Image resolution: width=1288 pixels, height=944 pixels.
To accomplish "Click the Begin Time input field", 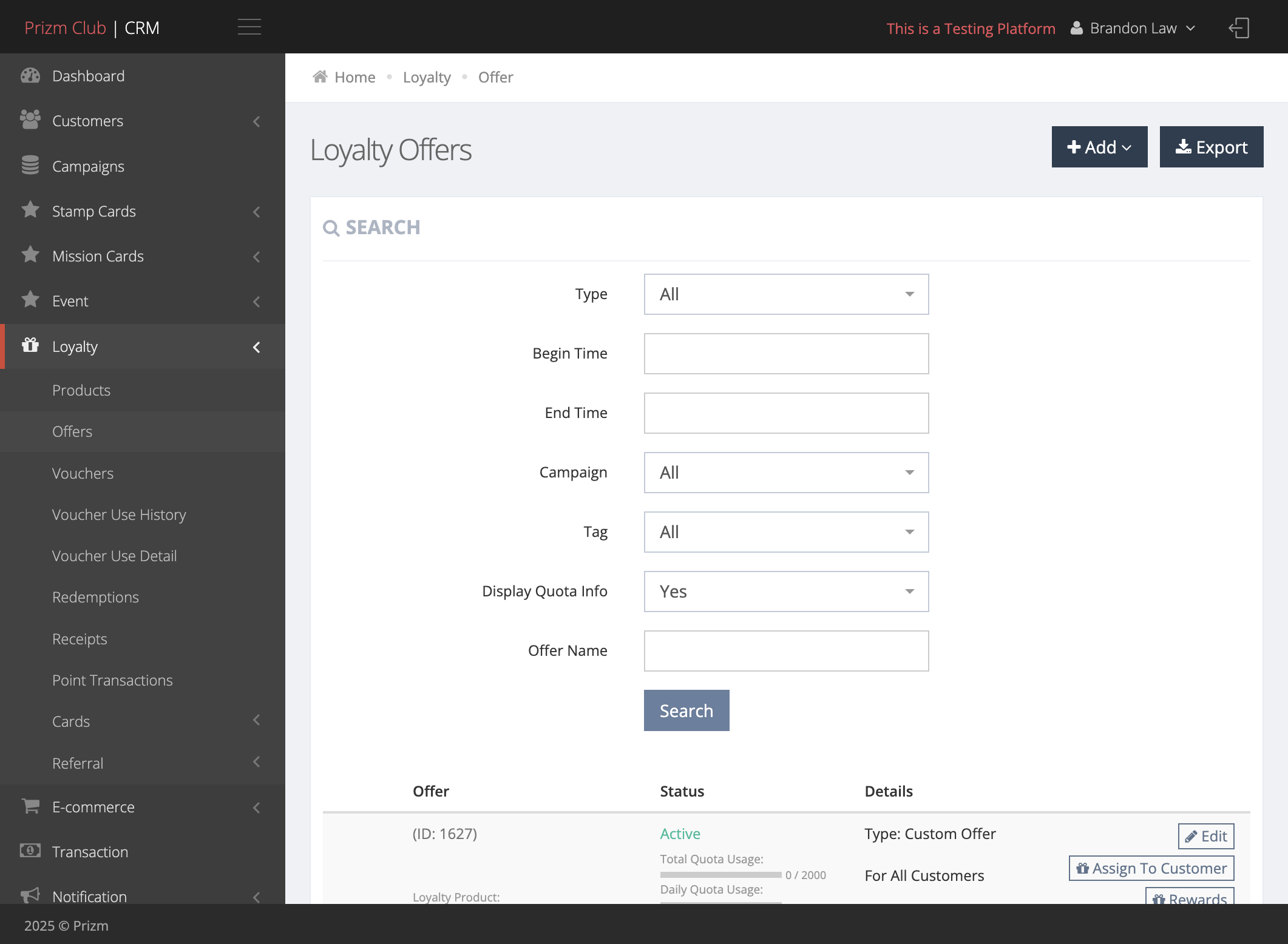I will pos(786,354).
